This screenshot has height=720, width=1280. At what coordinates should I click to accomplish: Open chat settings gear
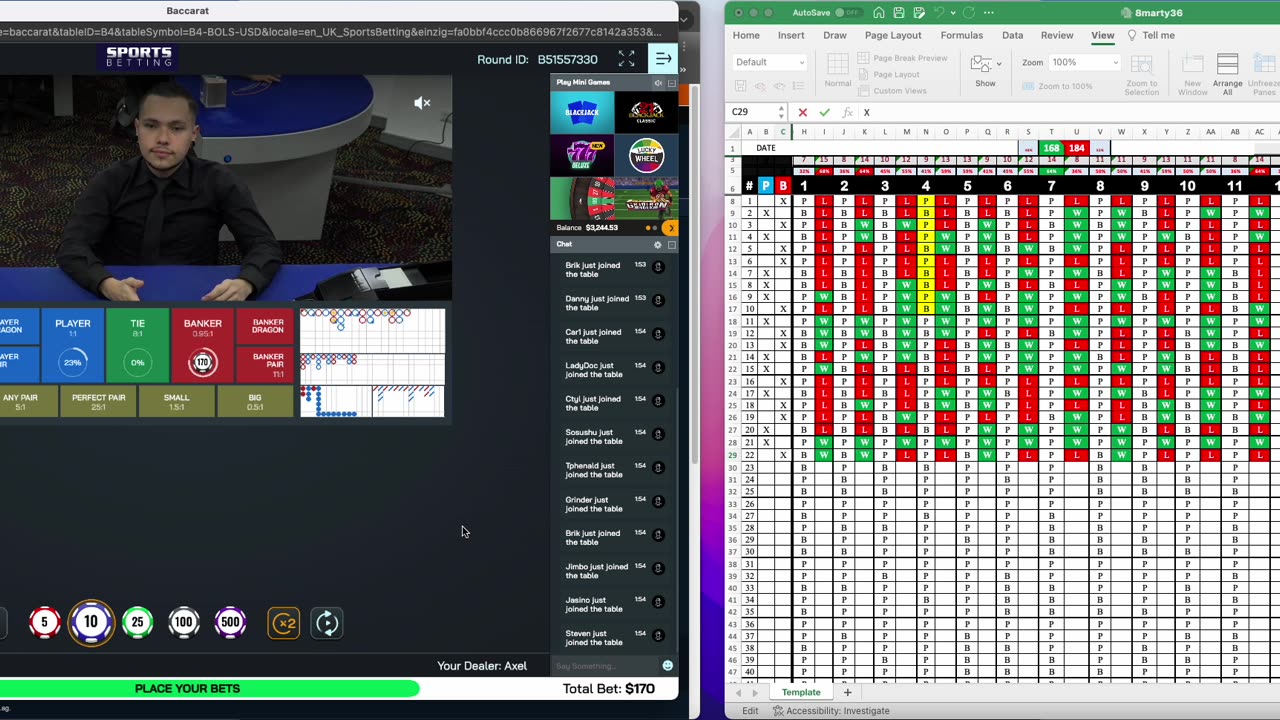[658, 244]
